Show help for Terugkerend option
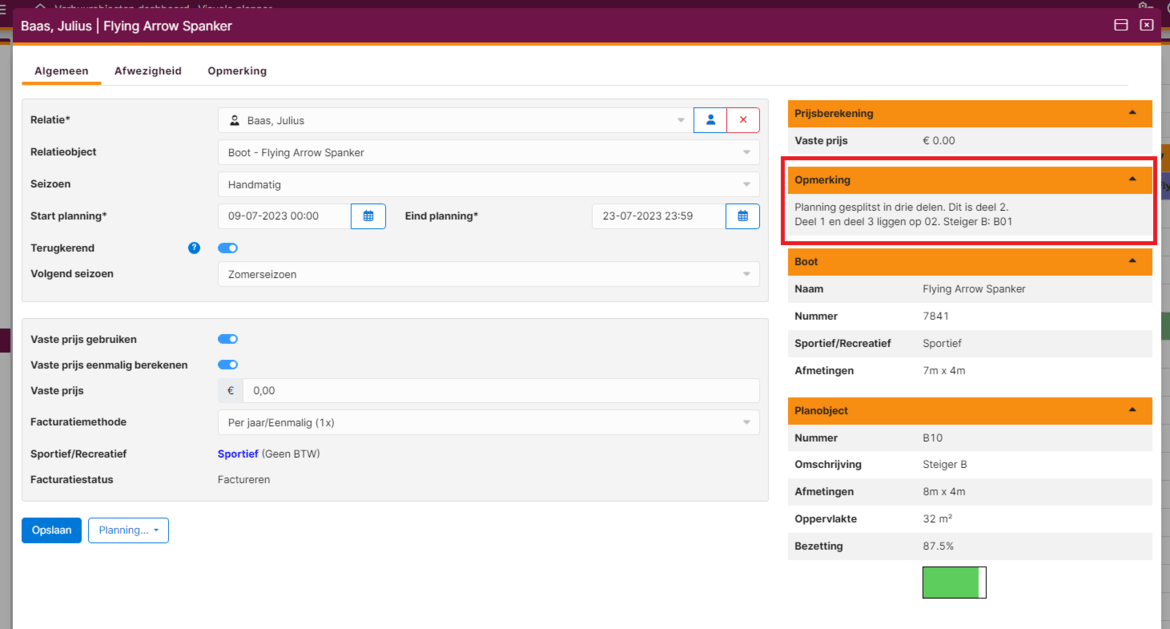1170x629 pixels. (194, 248)
